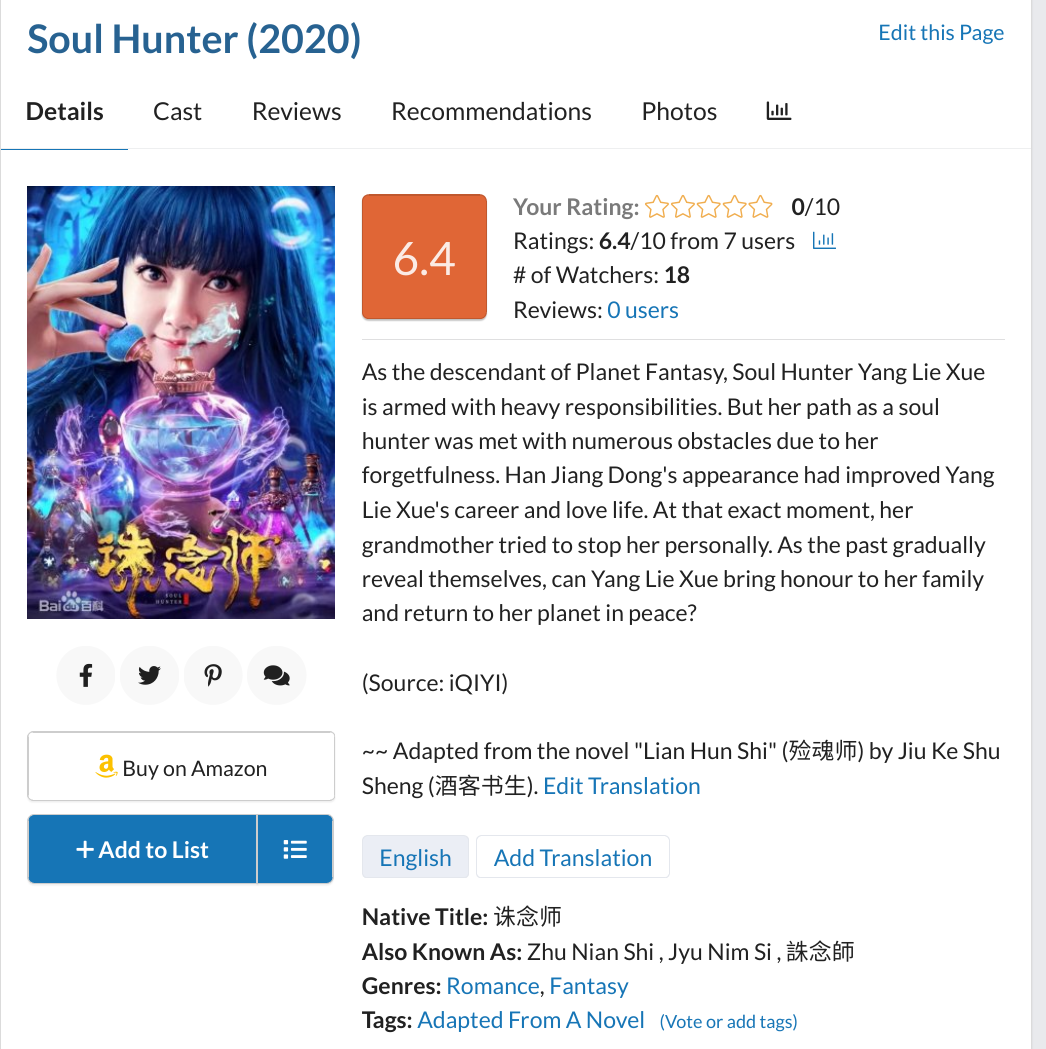Switch to the Cast tab
The width and height of the screenshot is (1046, 1049).
pyautogui.click(x=177, y=112)
